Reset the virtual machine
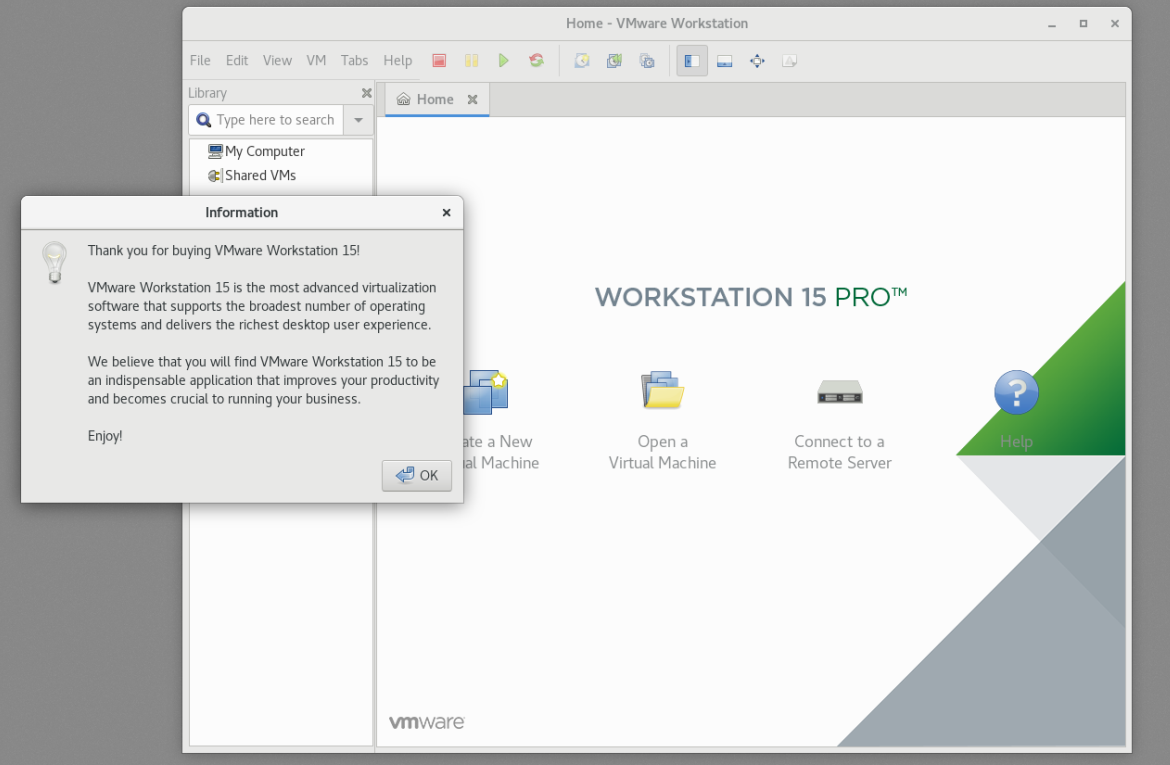The width and height of the screenshot is (1170, 765). click(536, 60)
